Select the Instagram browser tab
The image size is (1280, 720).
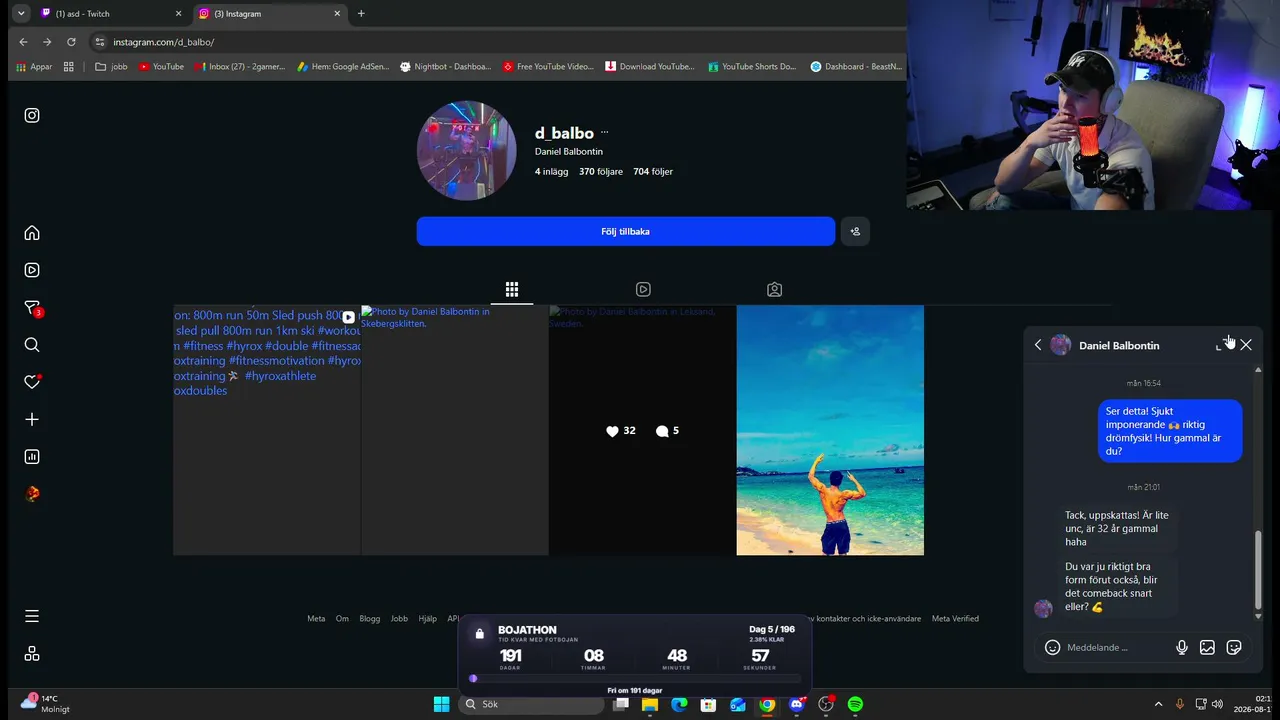point(270,14)
